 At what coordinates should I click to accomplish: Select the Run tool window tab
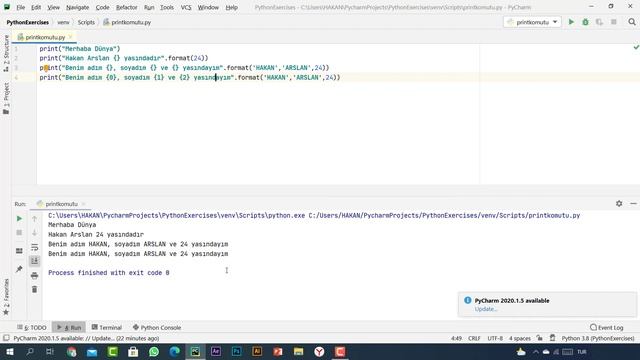pos(69,327)
